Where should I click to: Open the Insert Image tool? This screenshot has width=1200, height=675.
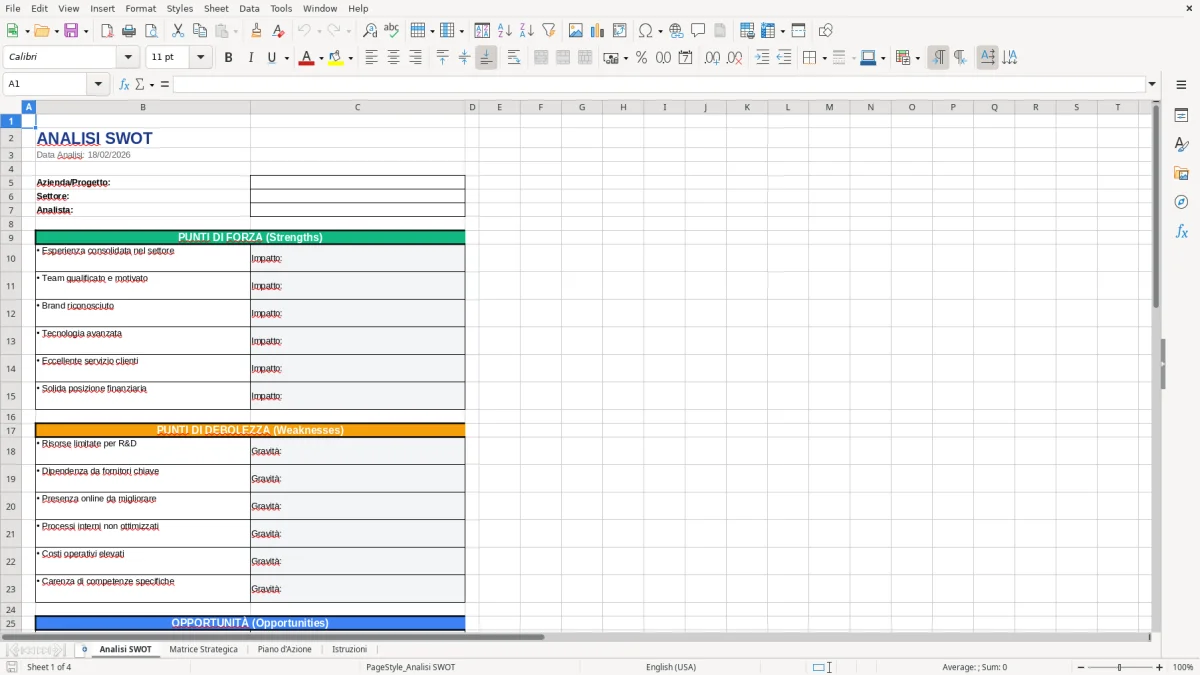coord(576,30)
